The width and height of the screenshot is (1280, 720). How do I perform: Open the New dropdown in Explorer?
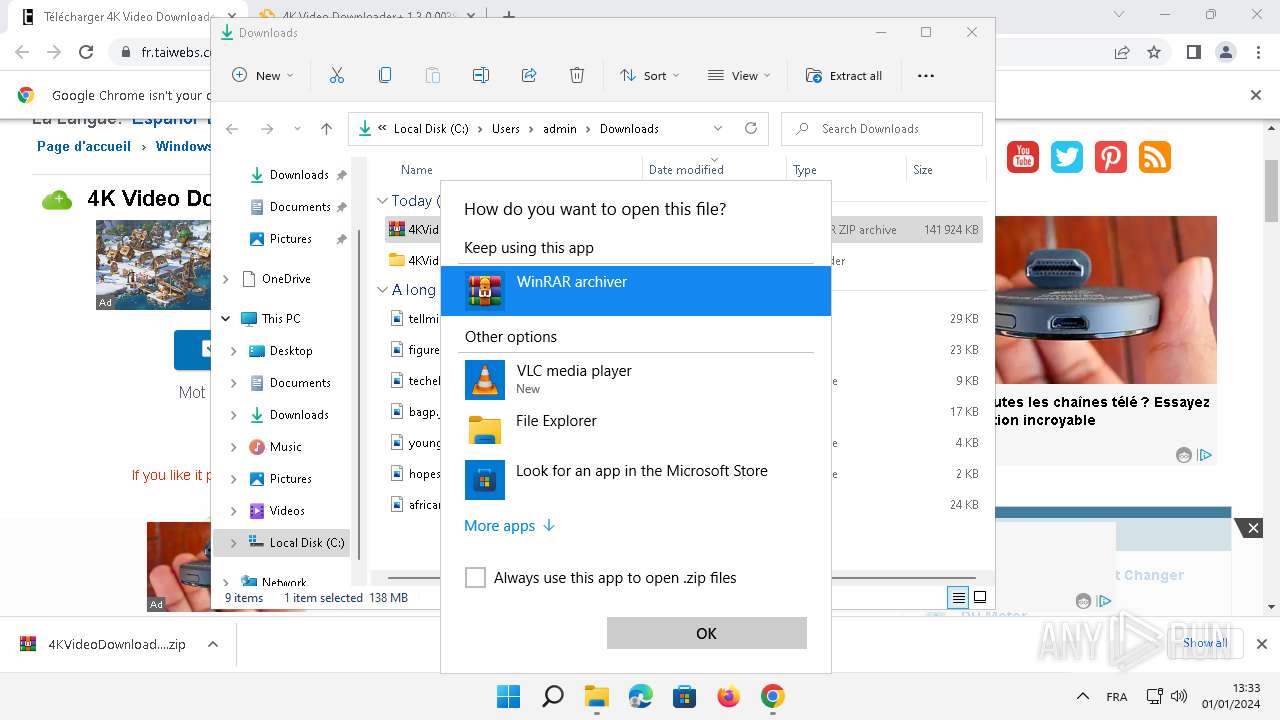263,75
